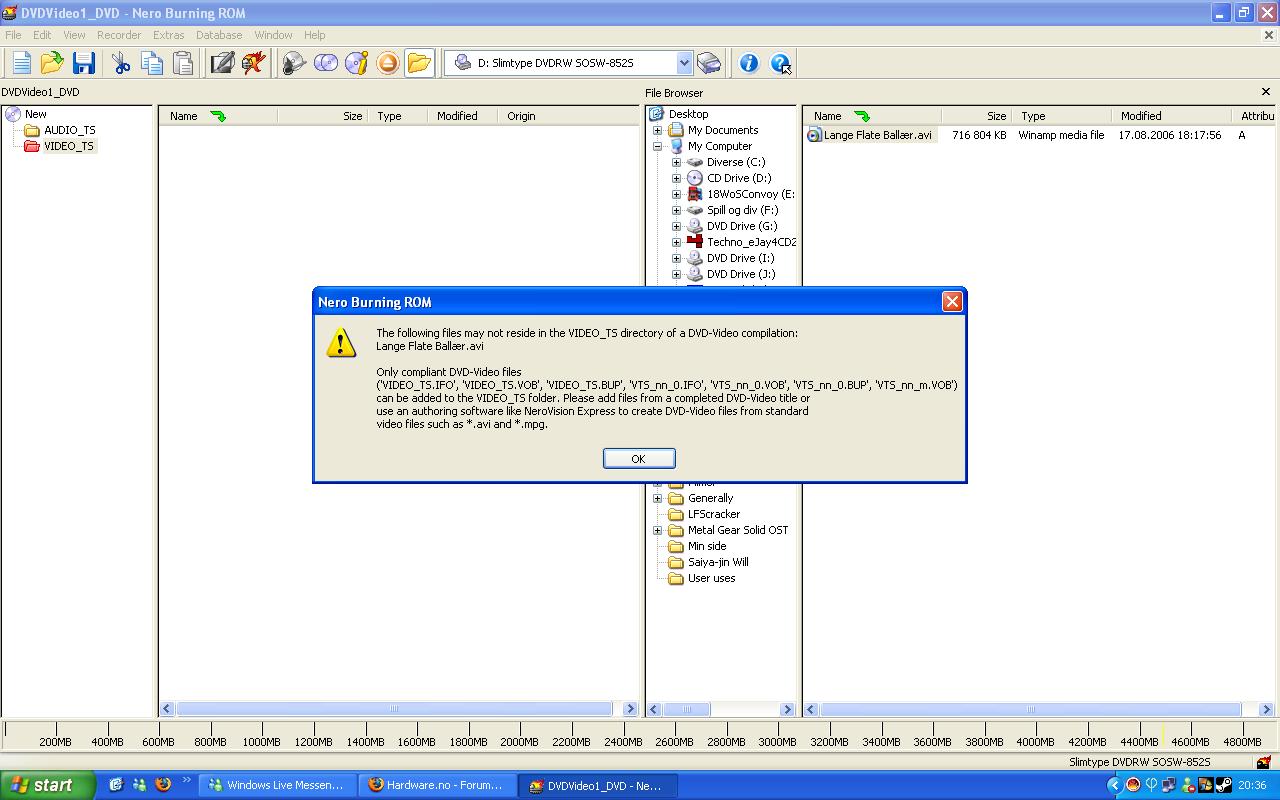Click the Cut scissors toolbar icon

tap(121, 63)
